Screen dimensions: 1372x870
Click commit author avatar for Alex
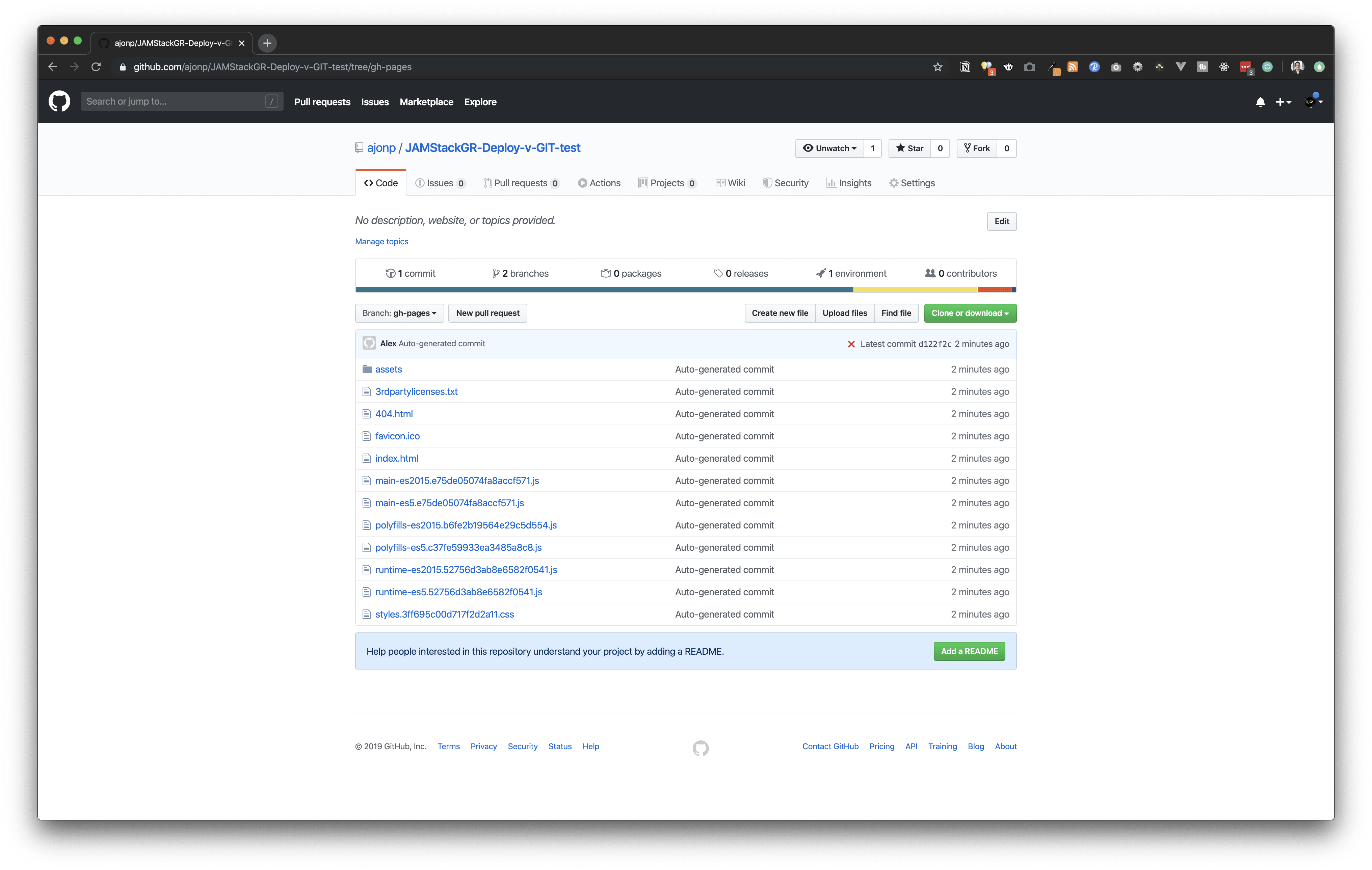coord(369,343)
